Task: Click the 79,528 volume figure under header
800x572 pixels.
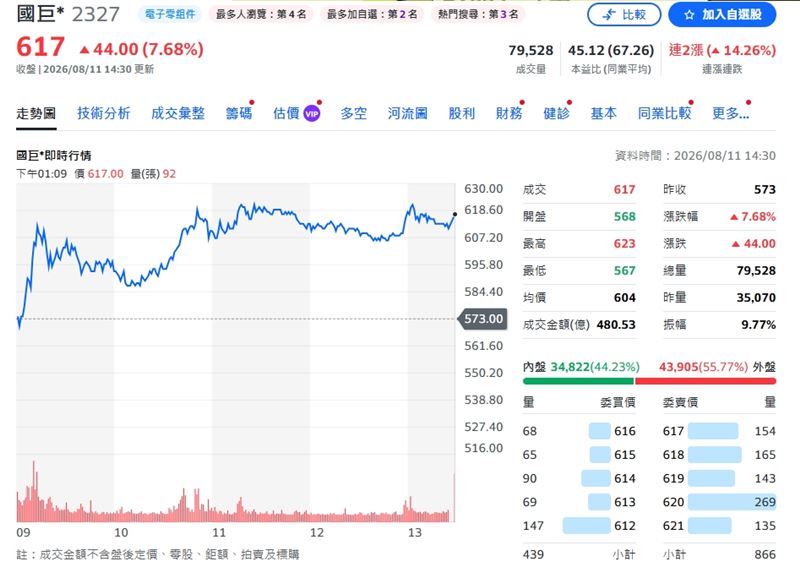Action: tap(531, 50)
